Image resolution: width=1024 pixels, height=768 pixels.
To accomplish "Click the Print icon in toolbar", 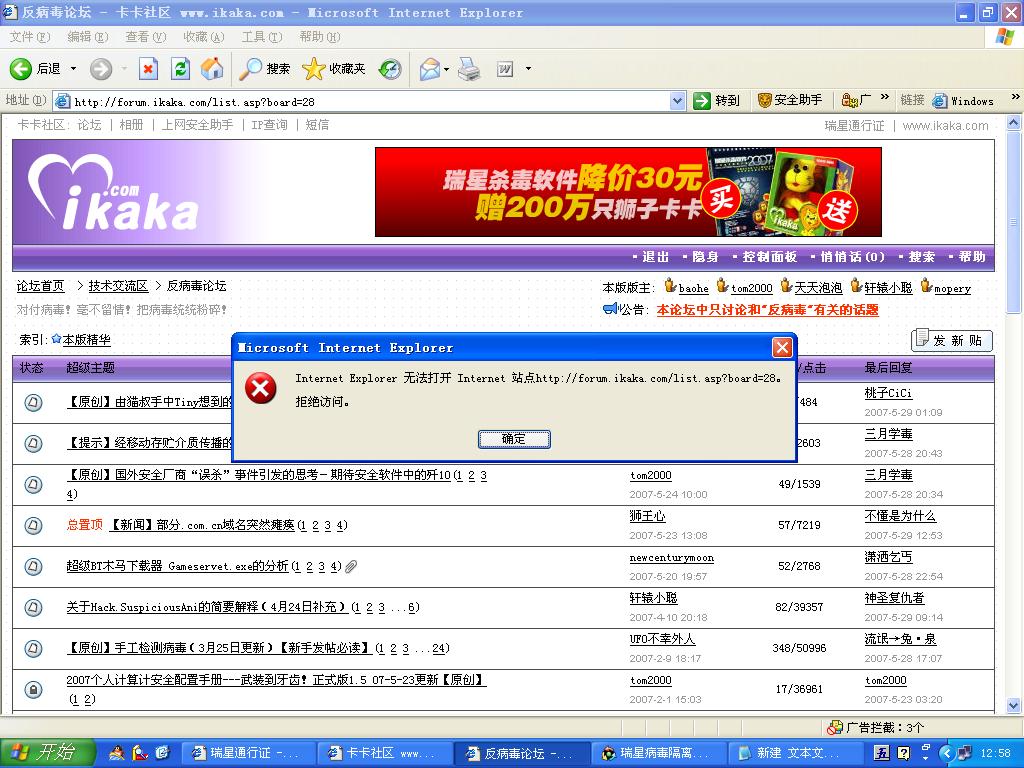I will coord(469,69).
